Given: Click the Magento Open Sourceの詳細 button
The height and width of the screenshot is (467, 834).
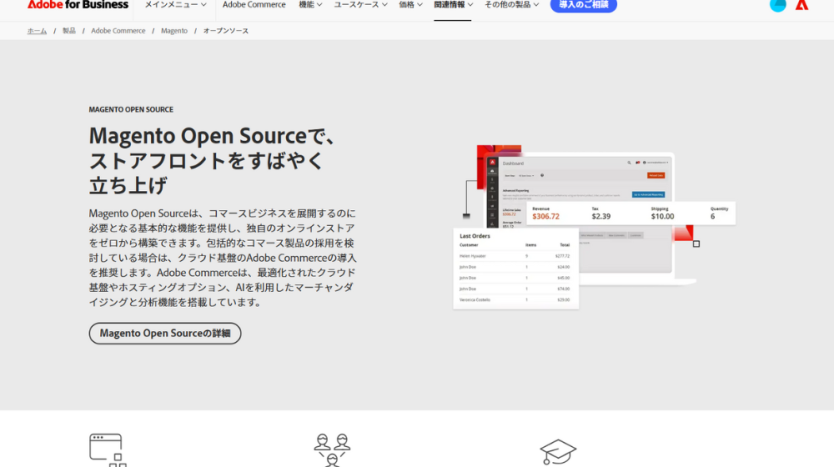Looking at the screenshot, I should point(165,333).
